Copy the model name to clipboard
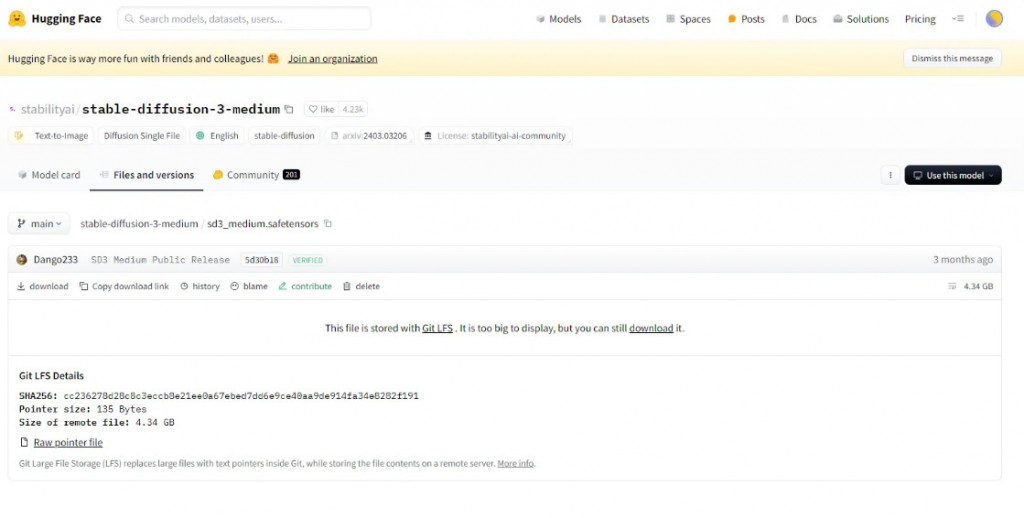The width and height of the screenshot is (1024, 518). 289,109
